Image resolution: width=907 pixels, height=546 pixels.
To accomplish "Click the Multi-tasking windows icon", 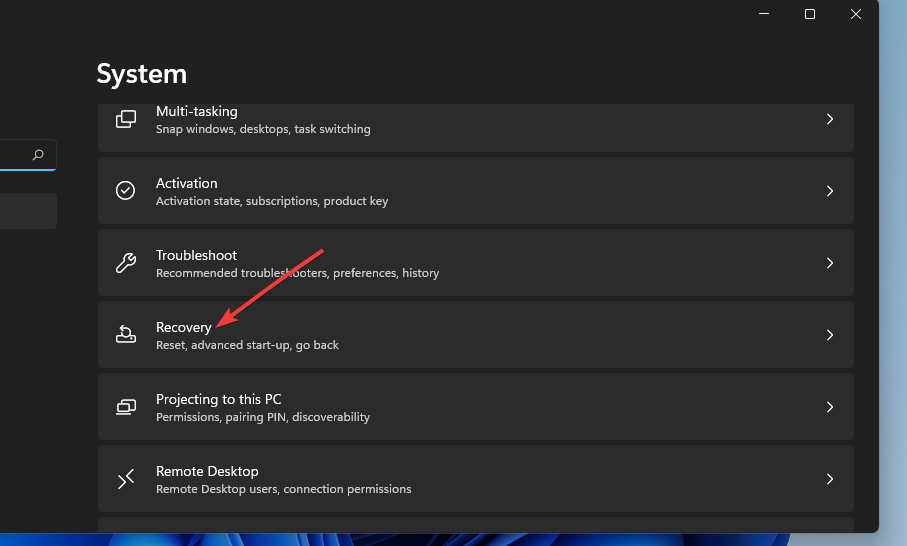I will (126, 119).
